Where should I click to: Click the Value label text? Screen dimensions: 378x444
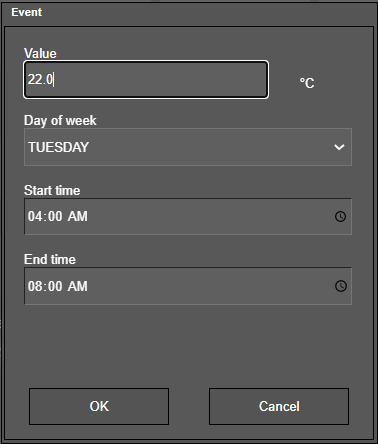(40, 53)
